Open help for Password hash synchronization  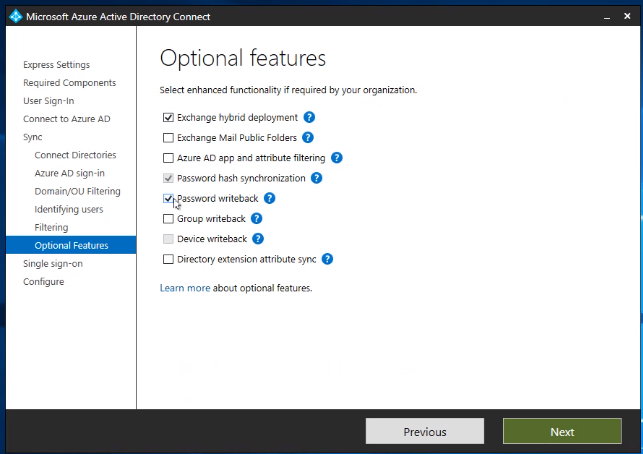pos(317,178)
